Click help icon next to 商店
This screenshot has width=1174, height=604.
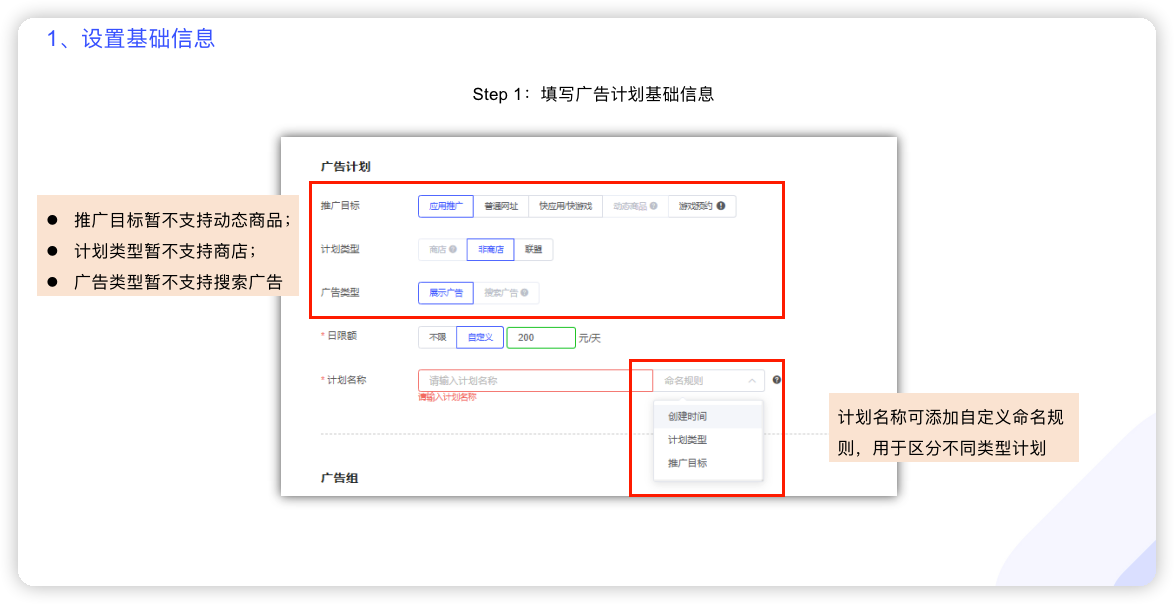(453, 250)
